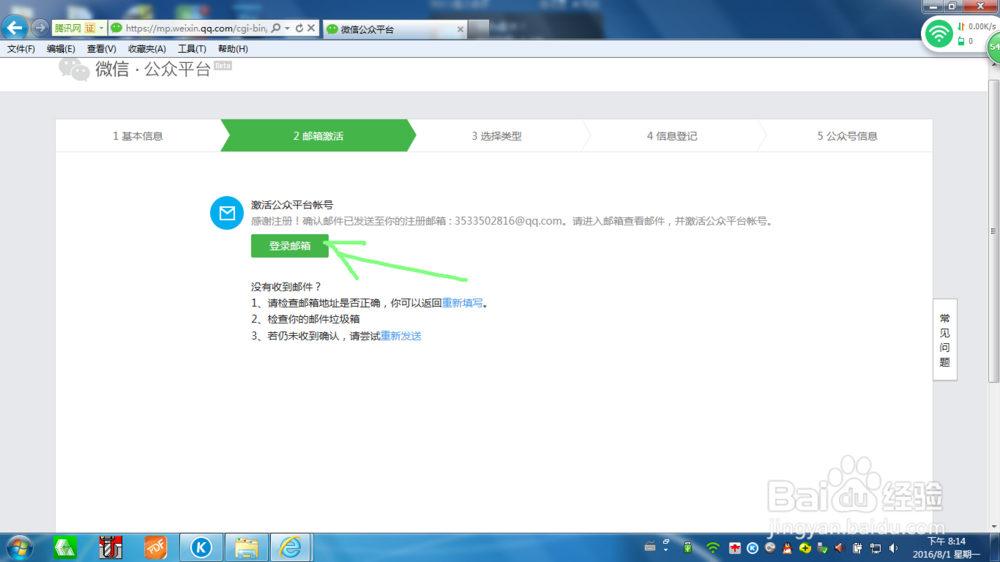Select the 微信公众平台 browser tab

(394, 29)
